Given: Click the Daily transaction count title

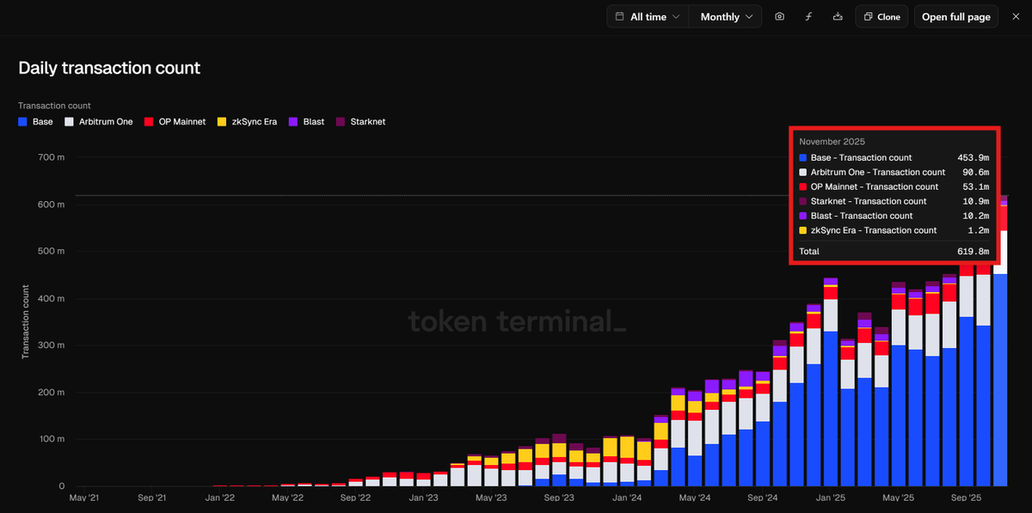Looking at the screenshot, I should click(x=109, y=68).
